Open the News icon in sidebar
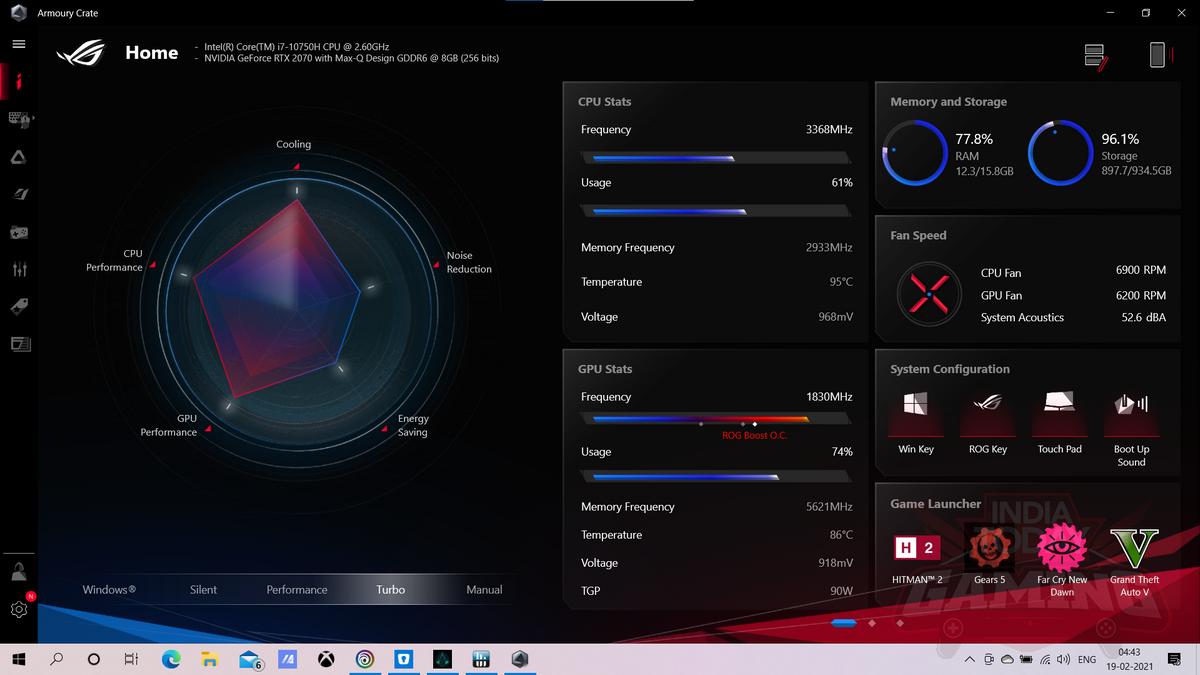 click(x=19, y=344)
